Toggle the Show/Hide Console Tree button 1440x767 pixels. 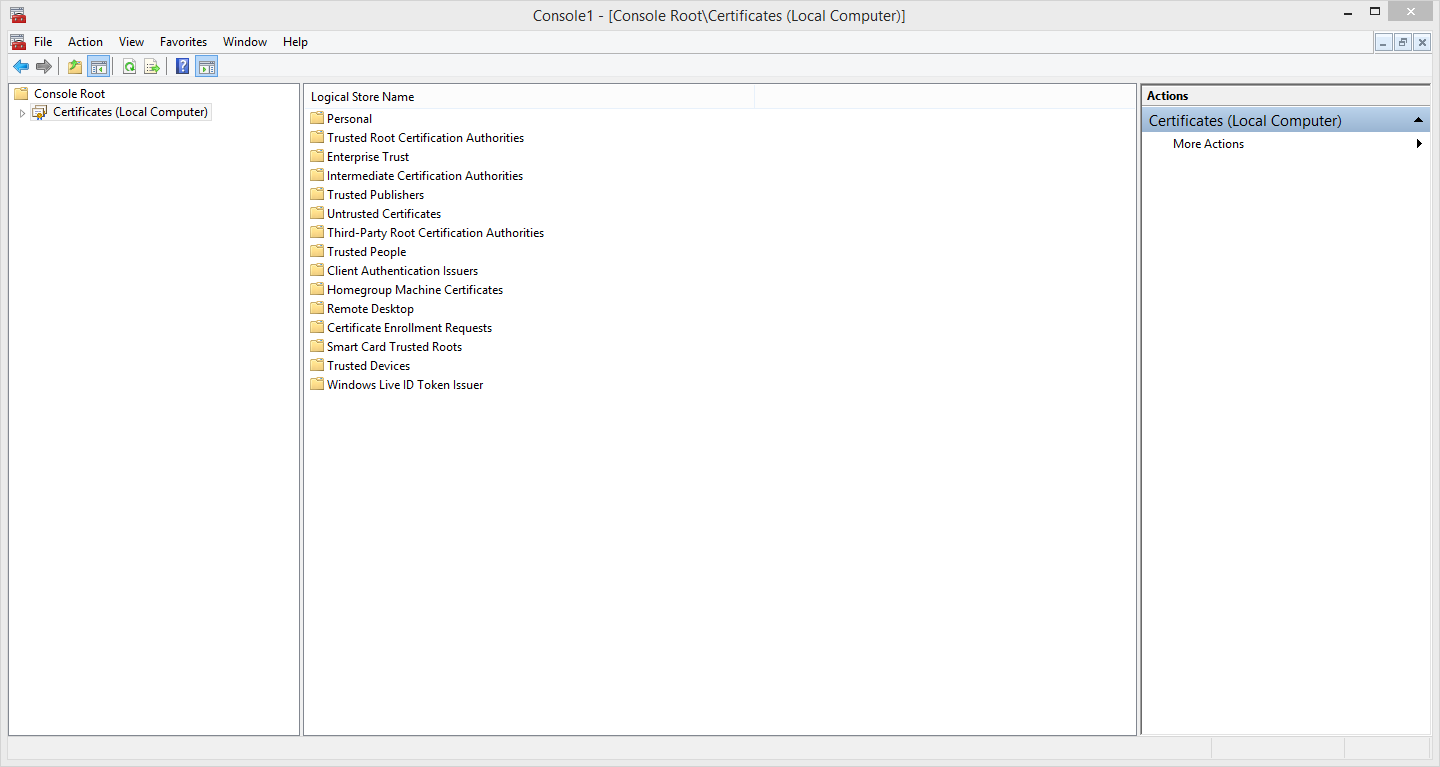[98, 67]
